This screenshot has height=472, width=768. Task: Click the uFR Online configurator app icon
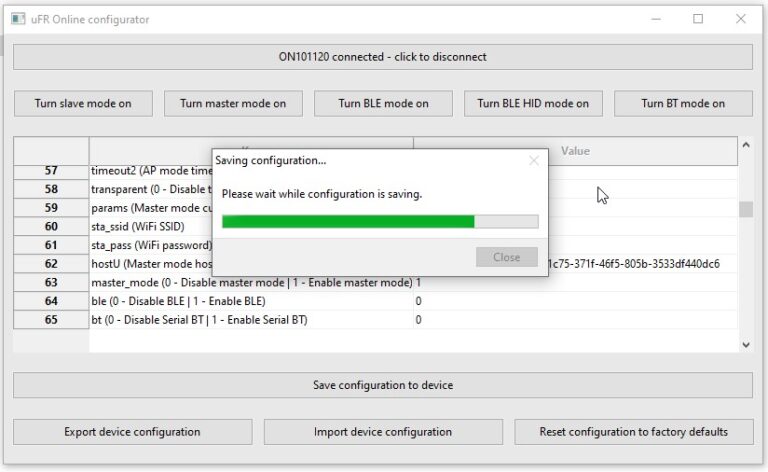18,19
